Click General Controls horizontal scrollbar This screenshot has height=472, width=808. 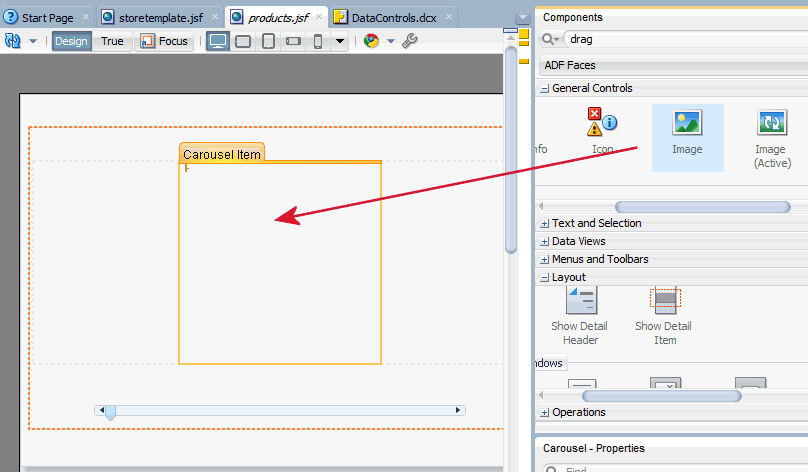pyautogui.click(x=702, y=207)
